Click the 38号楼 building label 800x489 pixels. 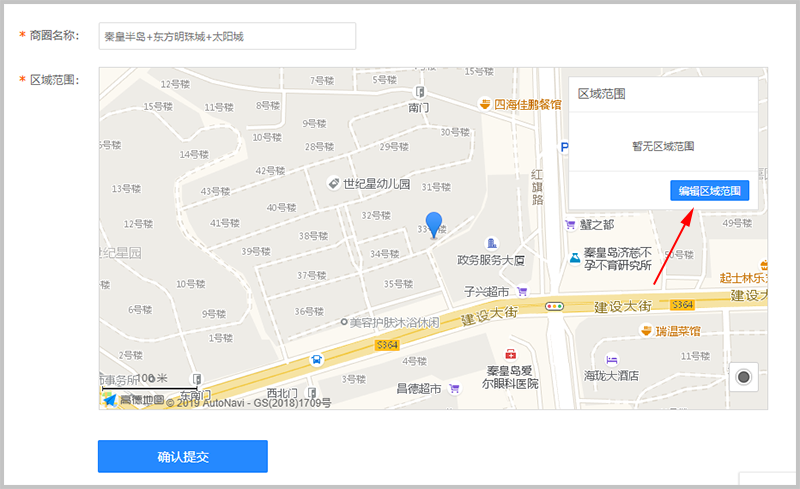pyautogui.click(x=313, y=236)
